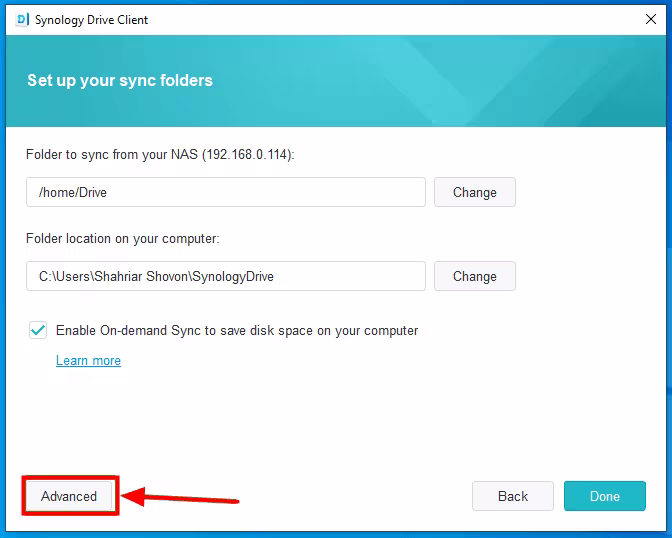Go Back to the previous step

pyautogui.click(x=513, y=496)
